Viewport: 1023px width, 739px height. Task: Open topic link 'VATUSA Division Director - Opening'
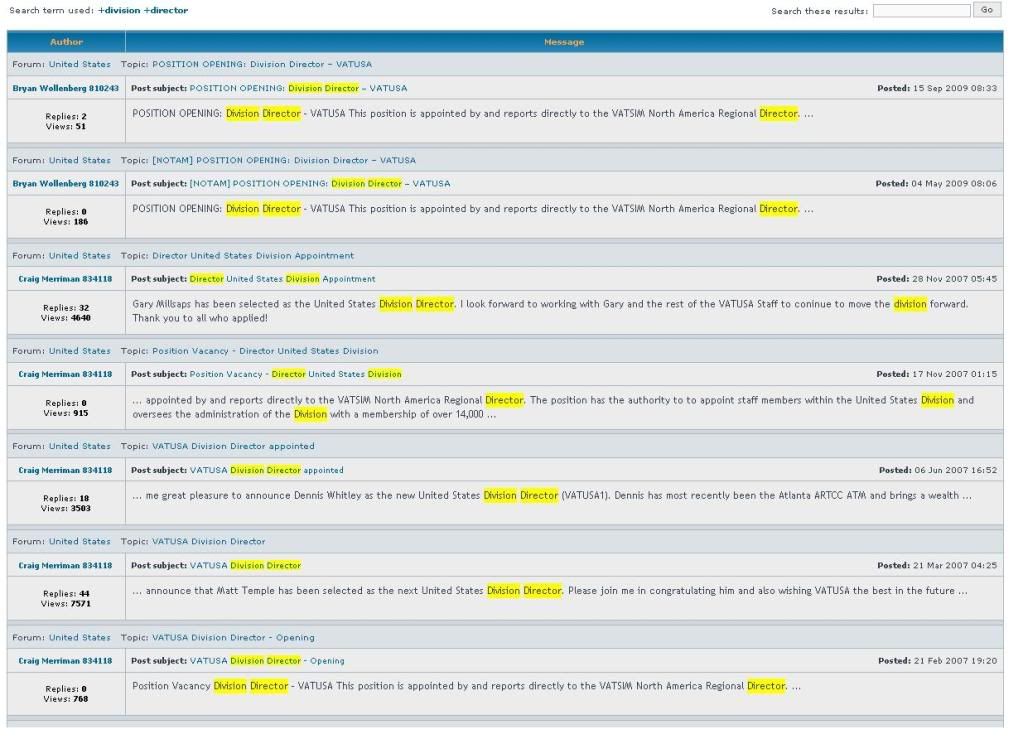click(233, 637)
